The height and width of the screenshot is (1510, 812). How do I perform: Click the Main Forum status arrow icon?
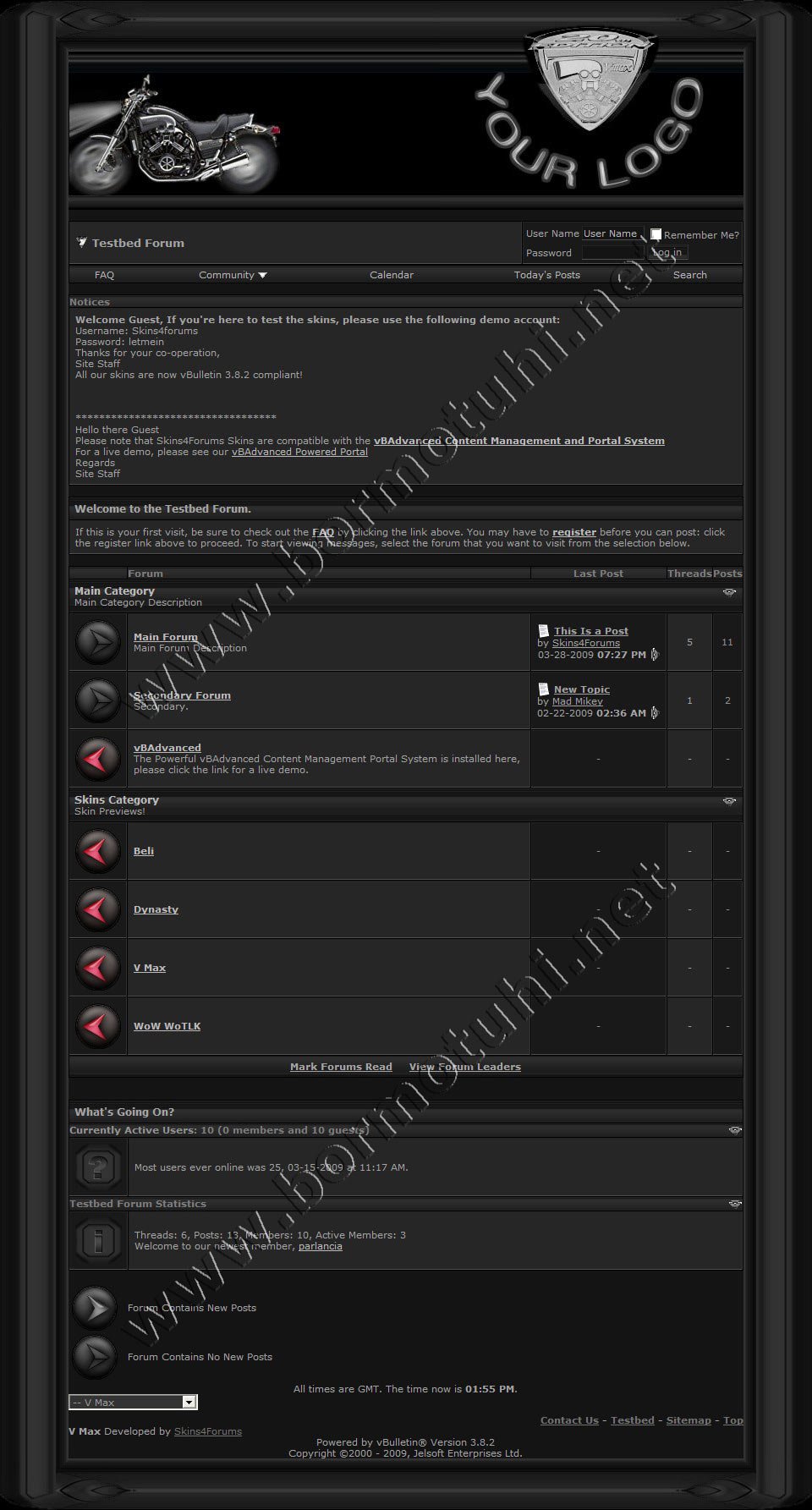(x=98, y=642)
